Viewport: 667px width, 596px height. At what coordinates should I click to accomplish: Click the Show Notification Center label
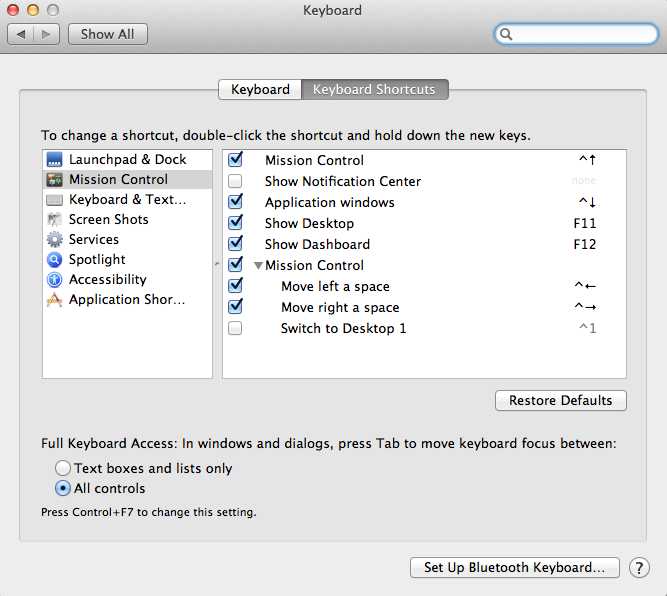pos(343,181)
